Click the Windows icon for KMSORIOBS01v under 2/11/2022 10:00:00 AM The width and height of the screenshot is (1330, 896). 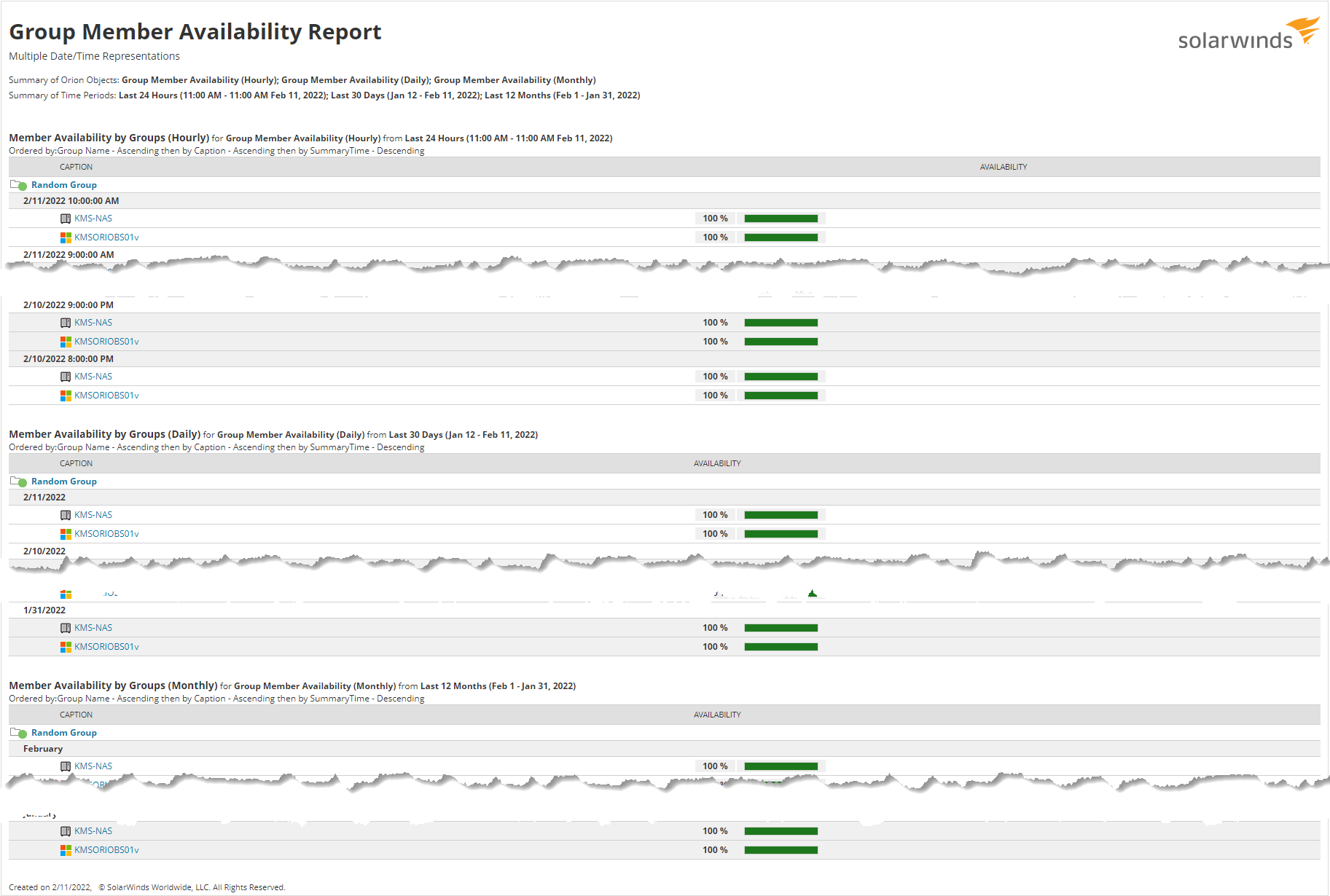66,237
